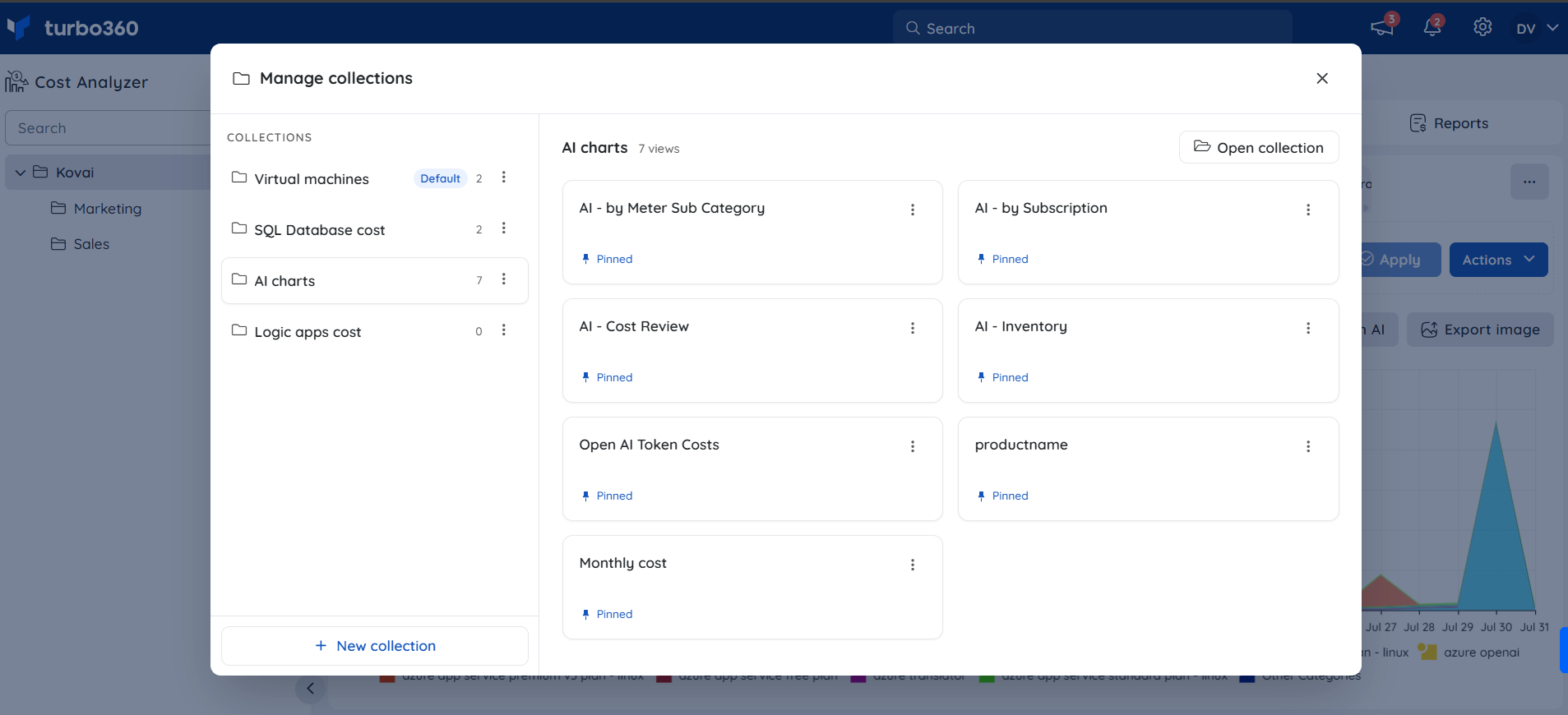Open options menu for SQL Database cost collection
This screenshot has width=1568, height=715.
tap(504, 228)
